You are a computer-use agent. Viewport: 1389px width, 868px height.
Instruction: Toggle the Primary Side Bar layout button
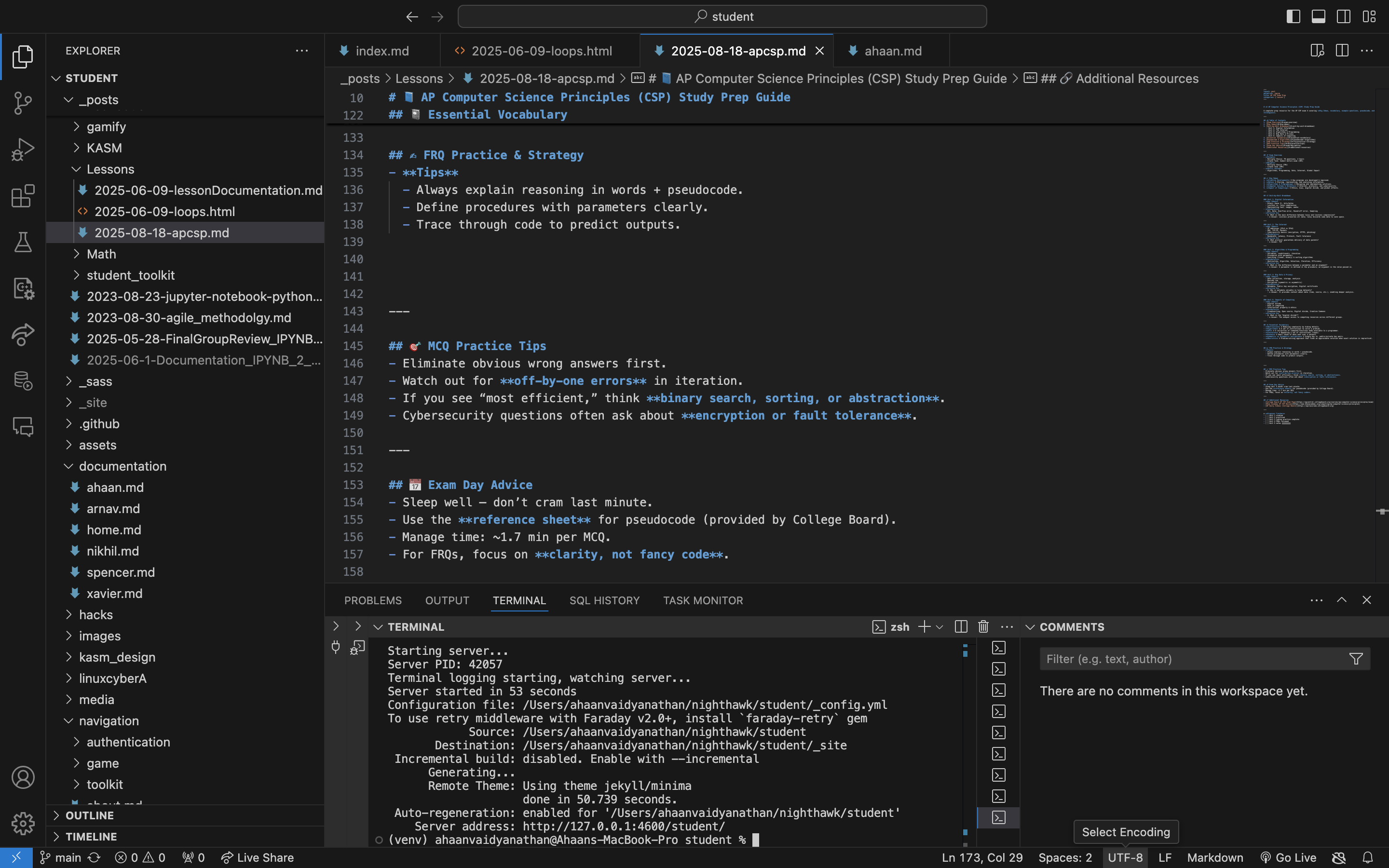tap(1293, 17)
